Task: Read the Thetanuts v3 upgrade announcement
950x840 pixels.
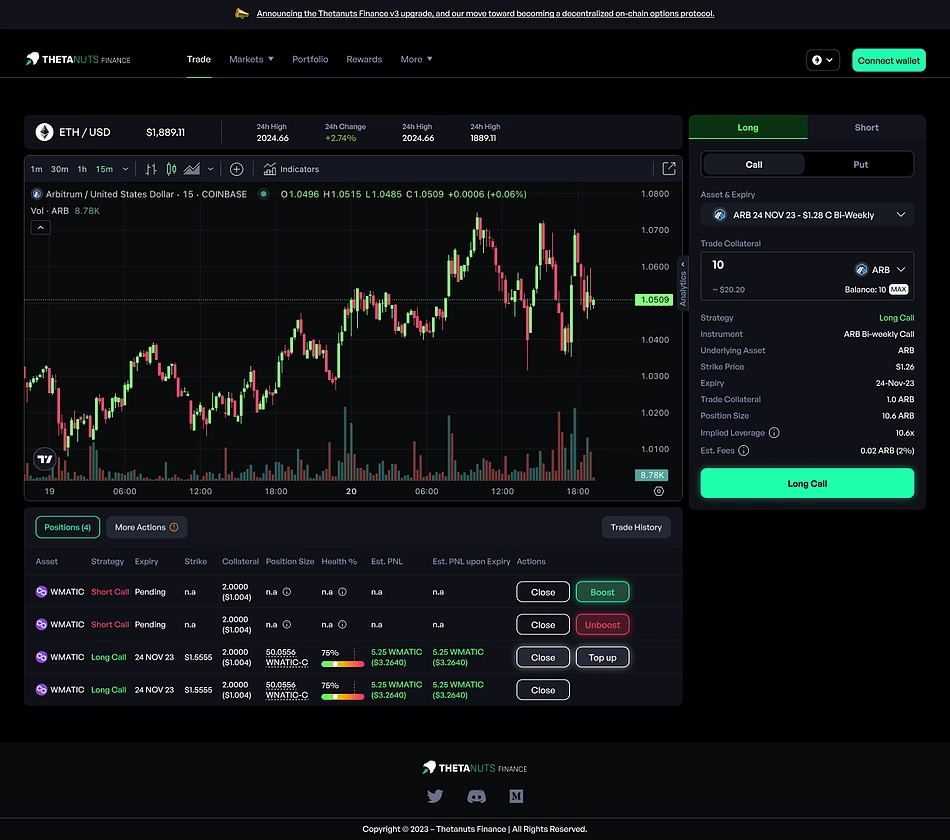Action: [x=485, y=13]
